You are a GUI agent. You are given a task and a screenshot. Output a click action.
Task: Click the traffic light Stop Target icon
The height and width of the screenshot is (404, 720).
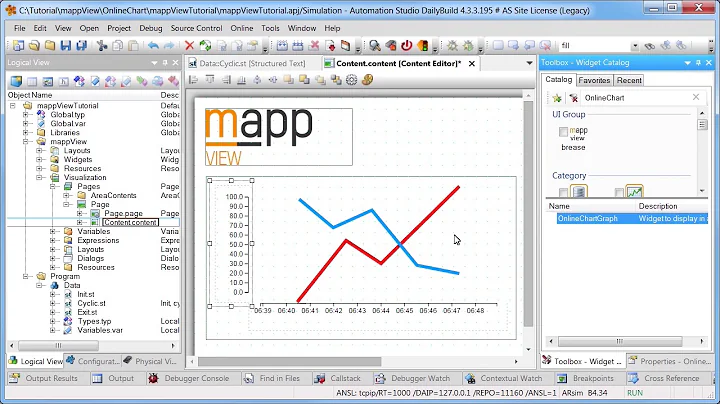(422, 45)
